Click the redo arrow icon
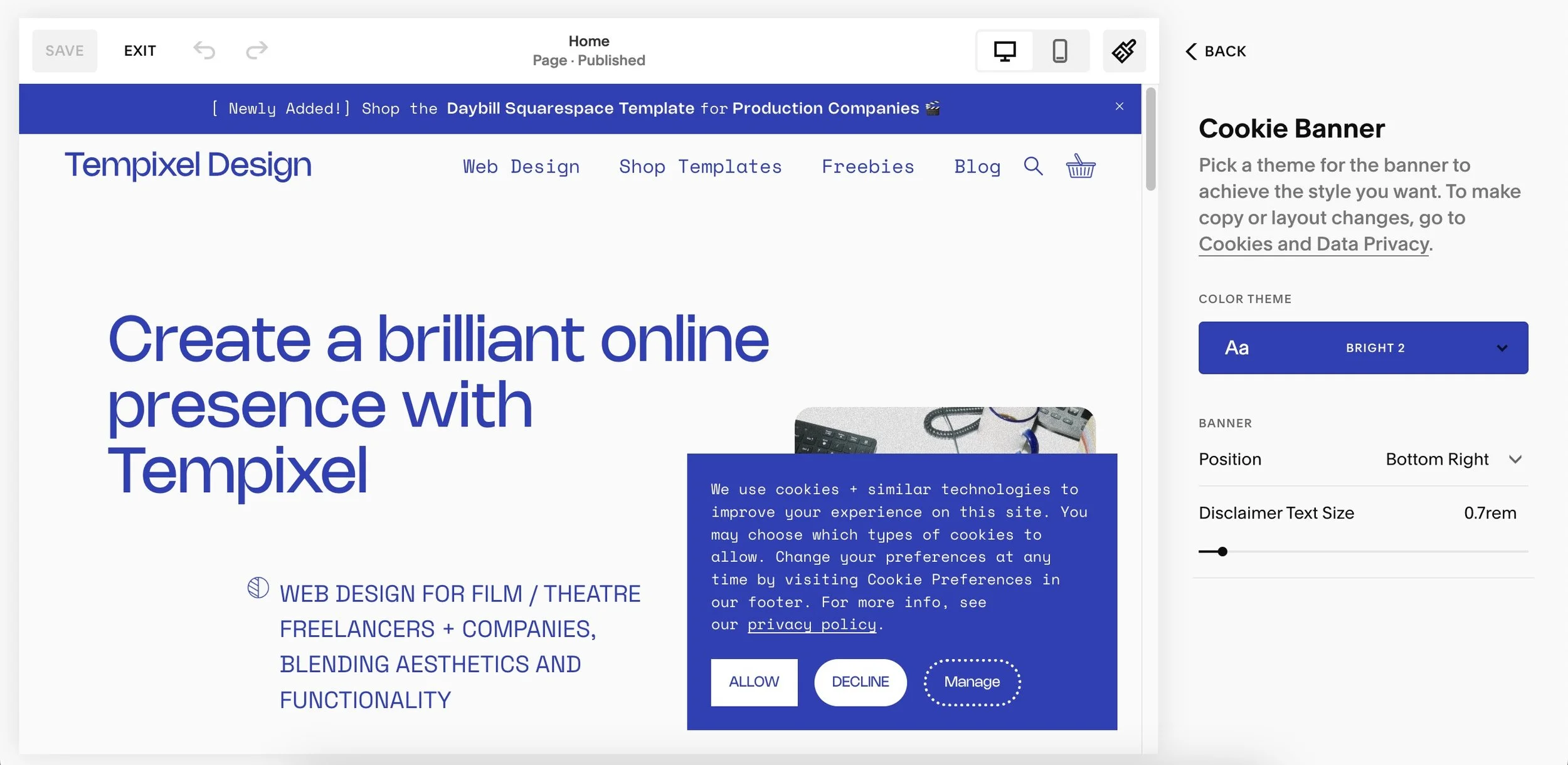This screenshot has width=1568, height=765. point(257,50)
